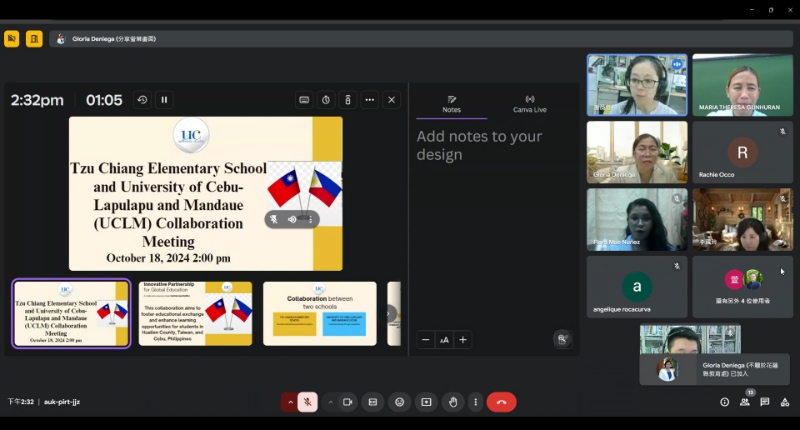Open presenter more options (three dots)
The image size is (800, 430).
[369, 100]
